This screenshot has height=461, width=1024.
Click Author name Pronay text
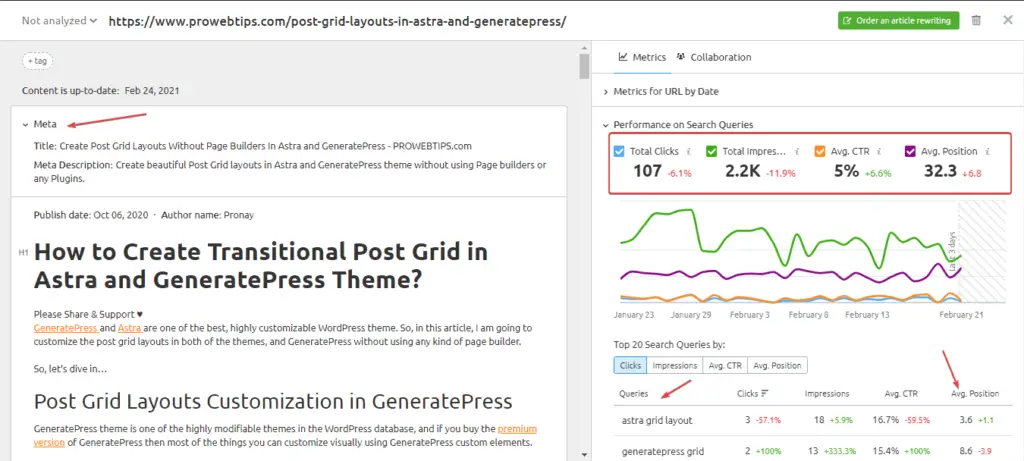pos(208,214)
